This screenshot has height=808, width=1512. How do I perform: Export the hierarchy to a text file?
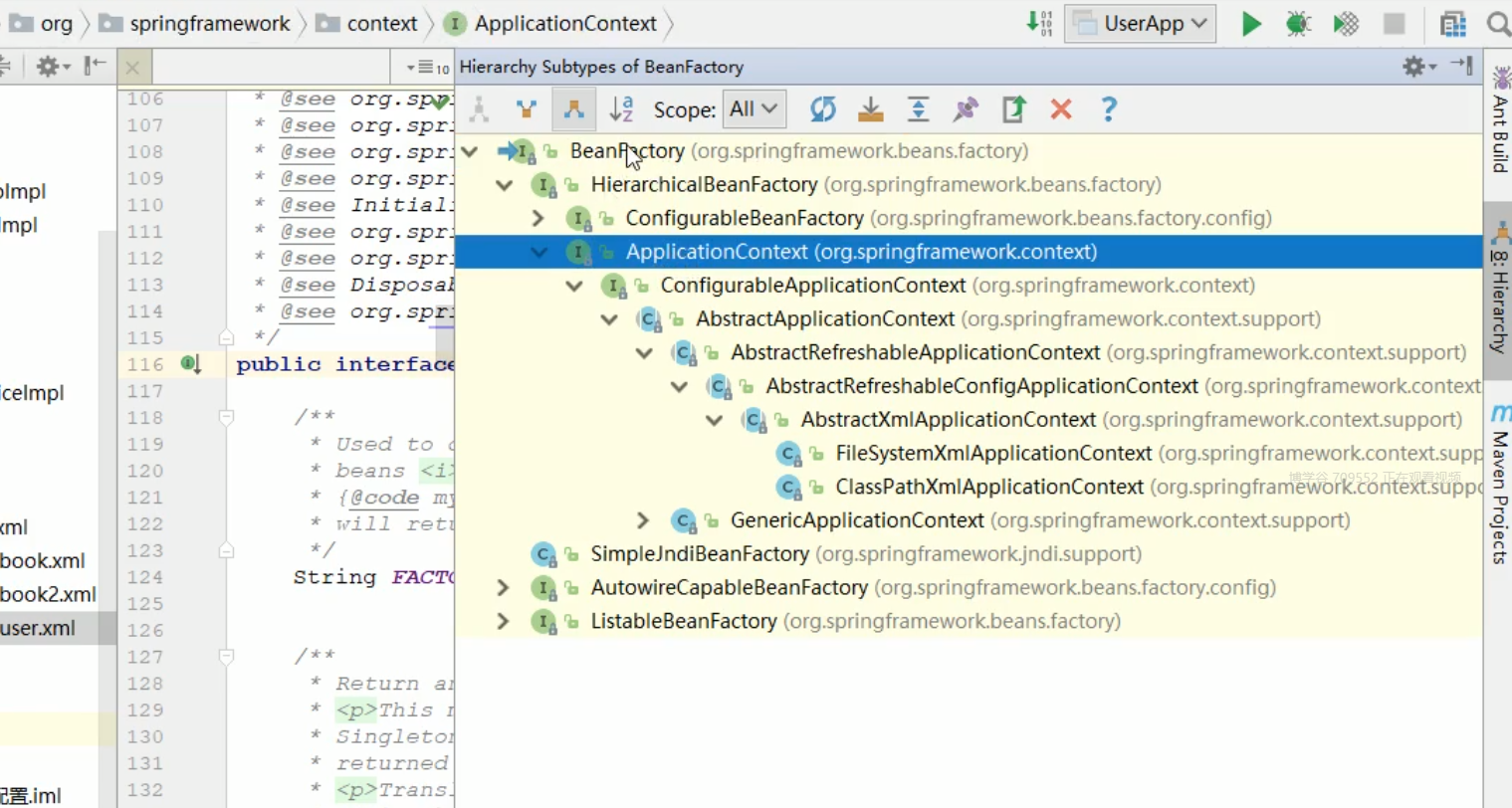point(1013,109)
